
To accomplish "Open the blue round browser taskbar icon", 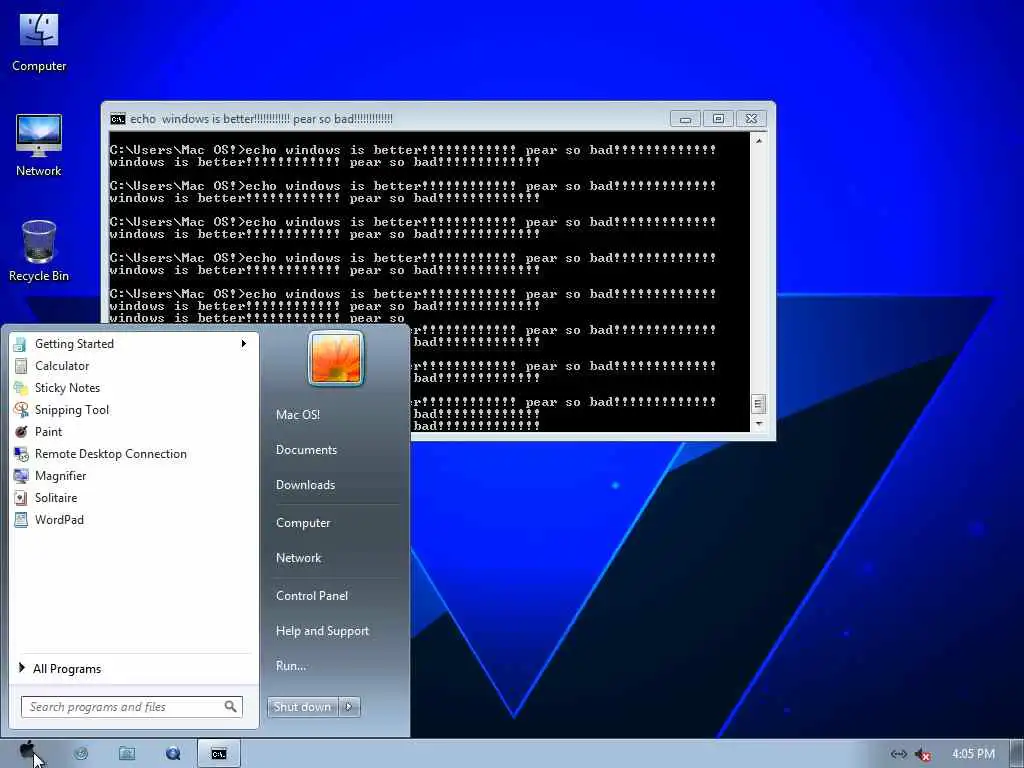I will click(x=173, y=754).
